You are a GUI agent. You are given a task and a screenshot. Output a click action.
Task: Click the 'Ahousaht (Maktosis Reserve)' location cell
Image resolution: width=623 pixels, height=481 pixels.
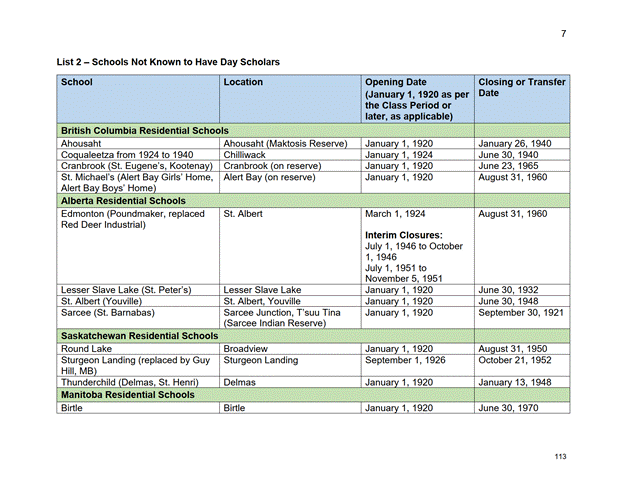tap(285, 144)
